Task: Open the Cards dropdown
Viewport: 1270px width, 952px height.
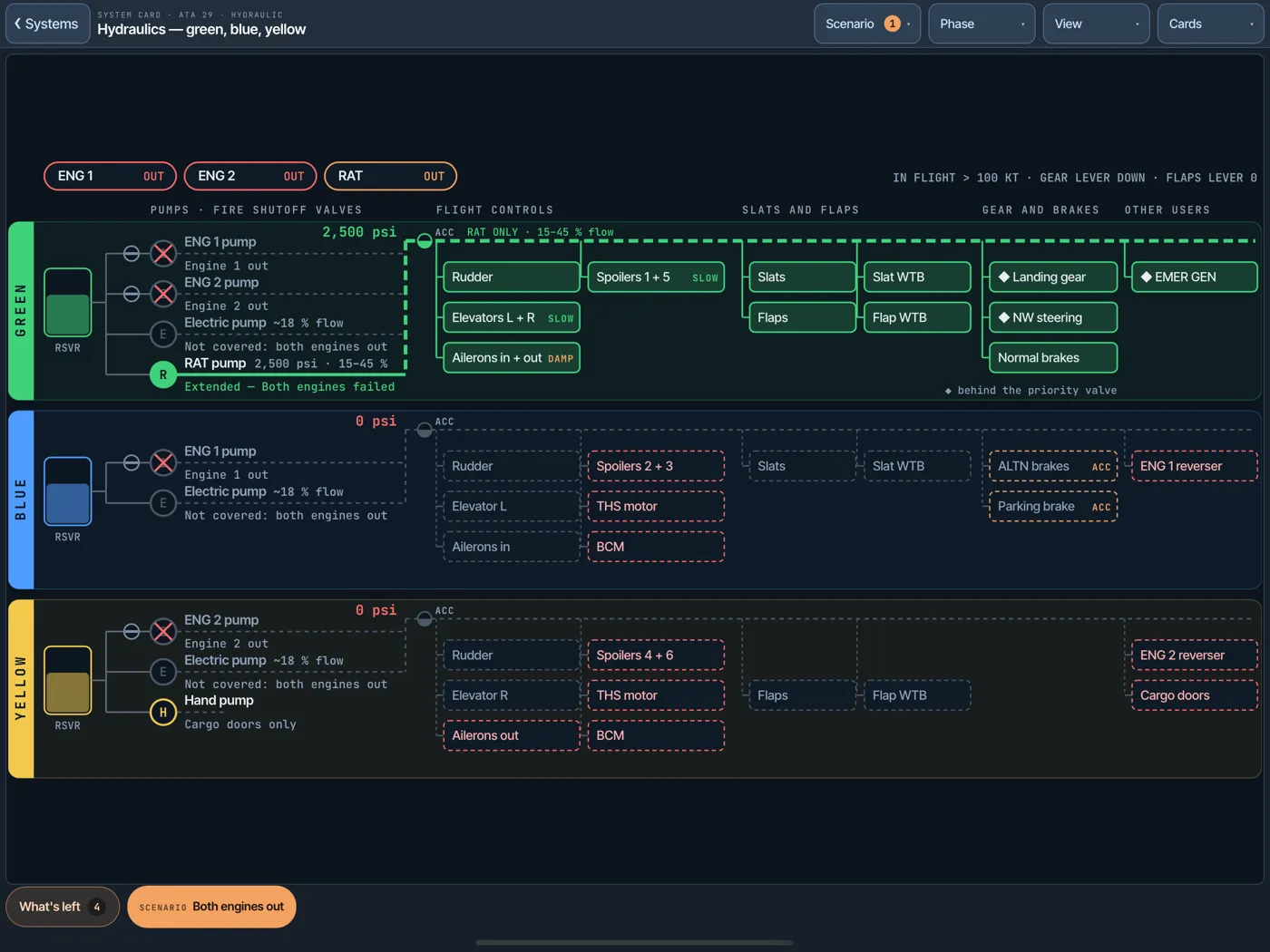Action: [1210, 24]
